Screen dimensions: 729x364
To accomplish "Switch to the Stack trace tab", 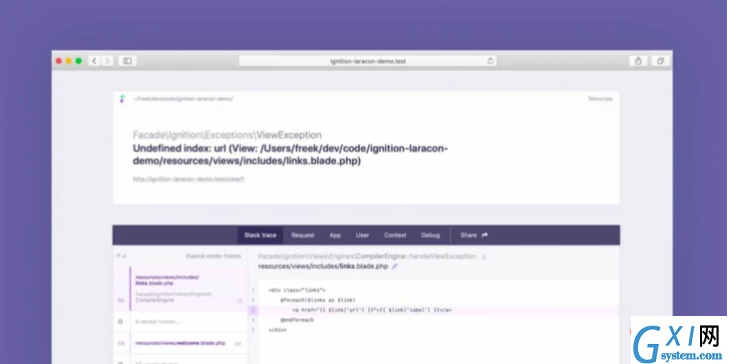I will pyautogui.click(x=260, y=235).
